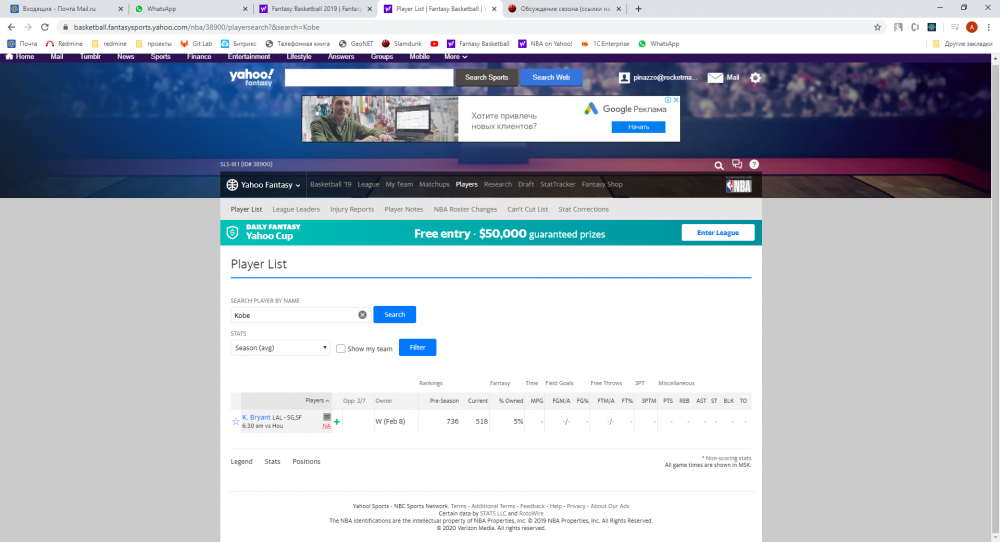The image size is (1000, 542).
Task: Open the Season (avg) stats dropdown
Action: point(280,348)
